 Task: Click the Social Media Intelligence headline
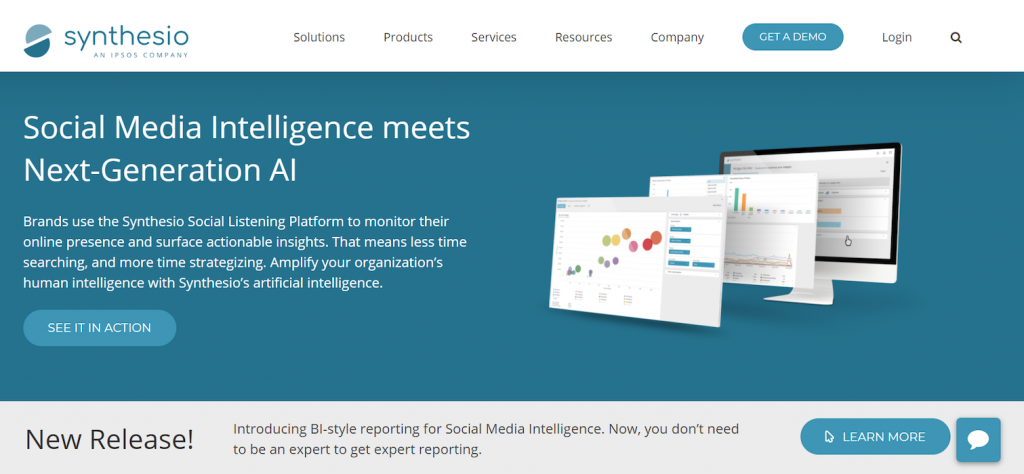click(246, 148)
